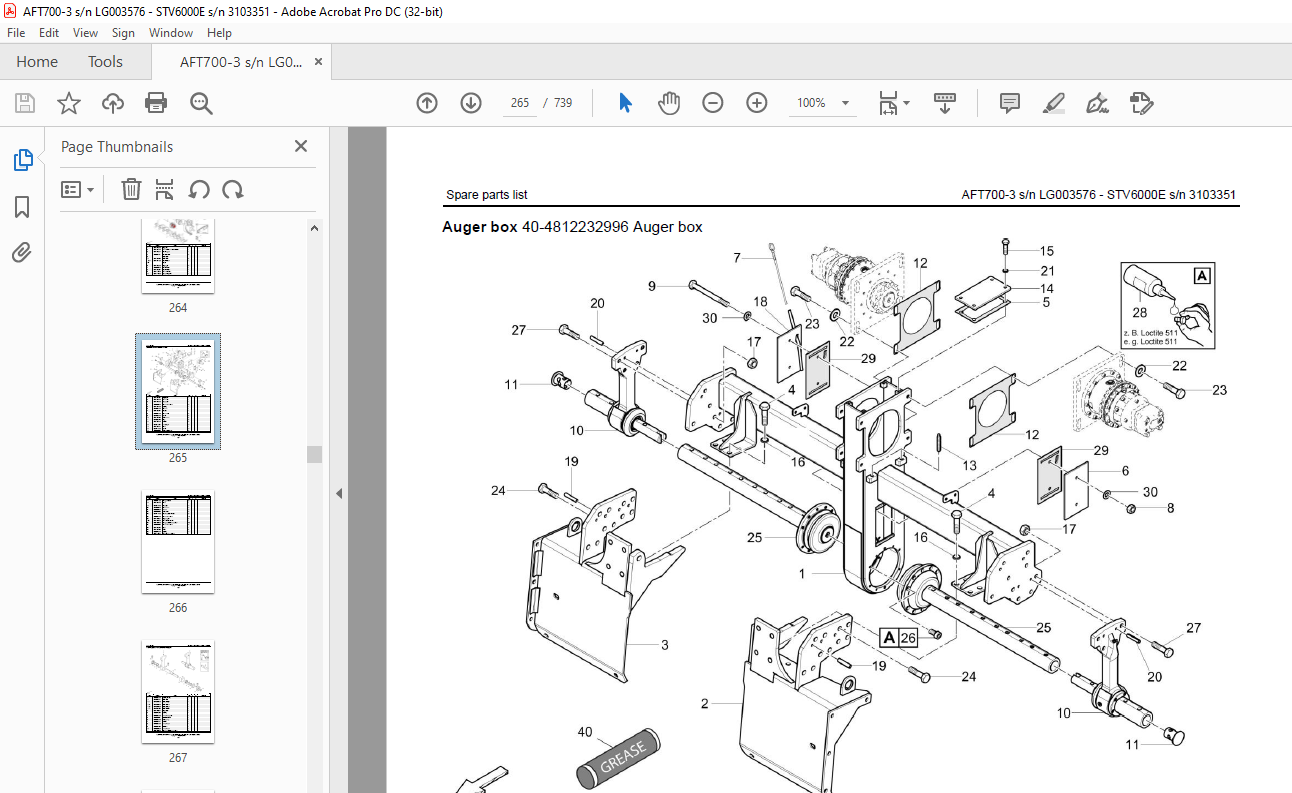Select page 265 thumbnail

coord(178,392)
